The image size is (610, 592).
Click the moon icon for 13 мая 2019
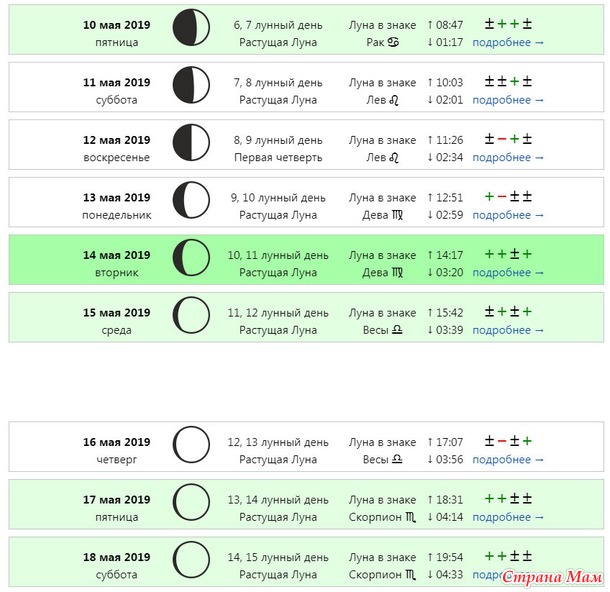tap(191, 201)
